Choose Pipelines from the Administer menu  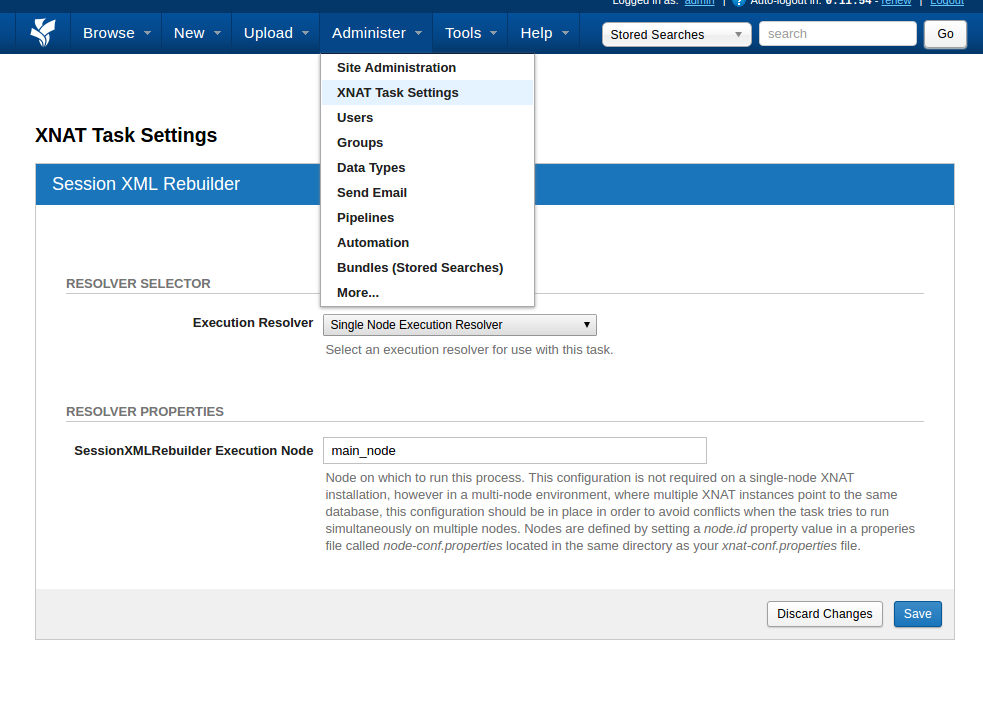click(365, 218)
